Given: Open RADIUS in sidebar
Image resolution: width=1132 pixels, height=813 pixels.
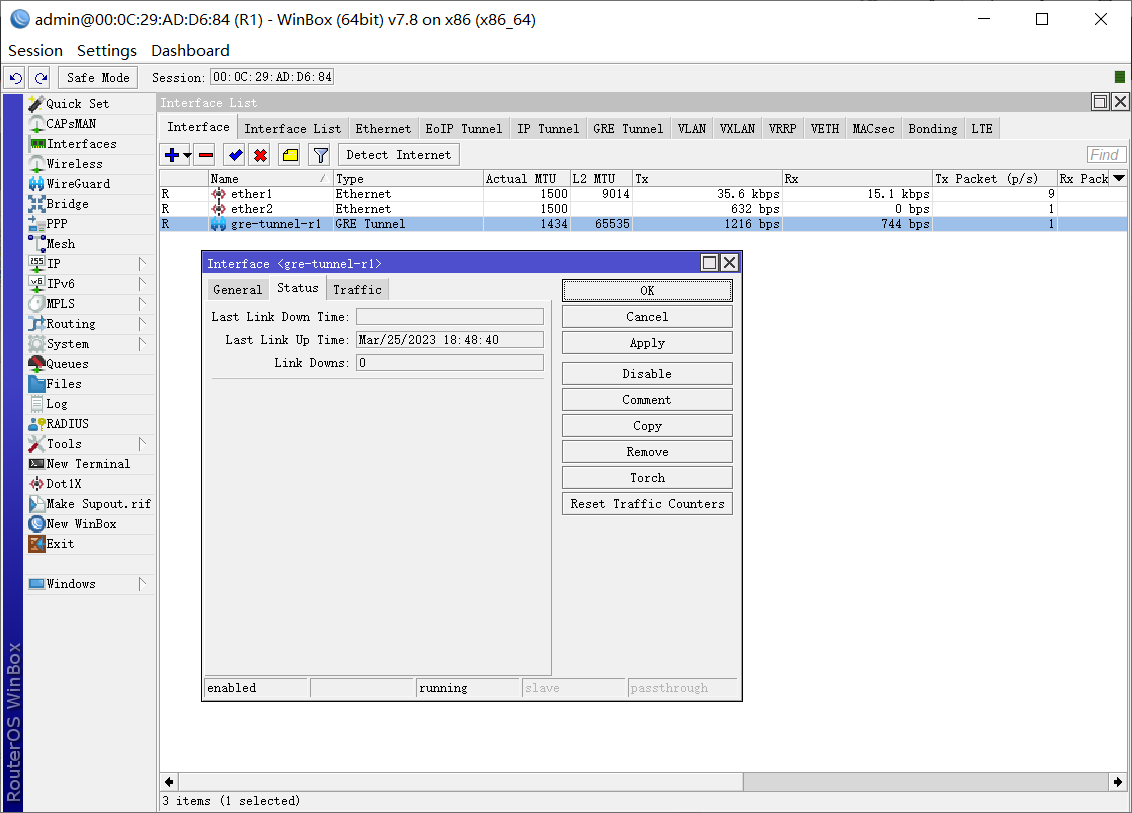Looking at the screenshot, I should coord(91,424).
